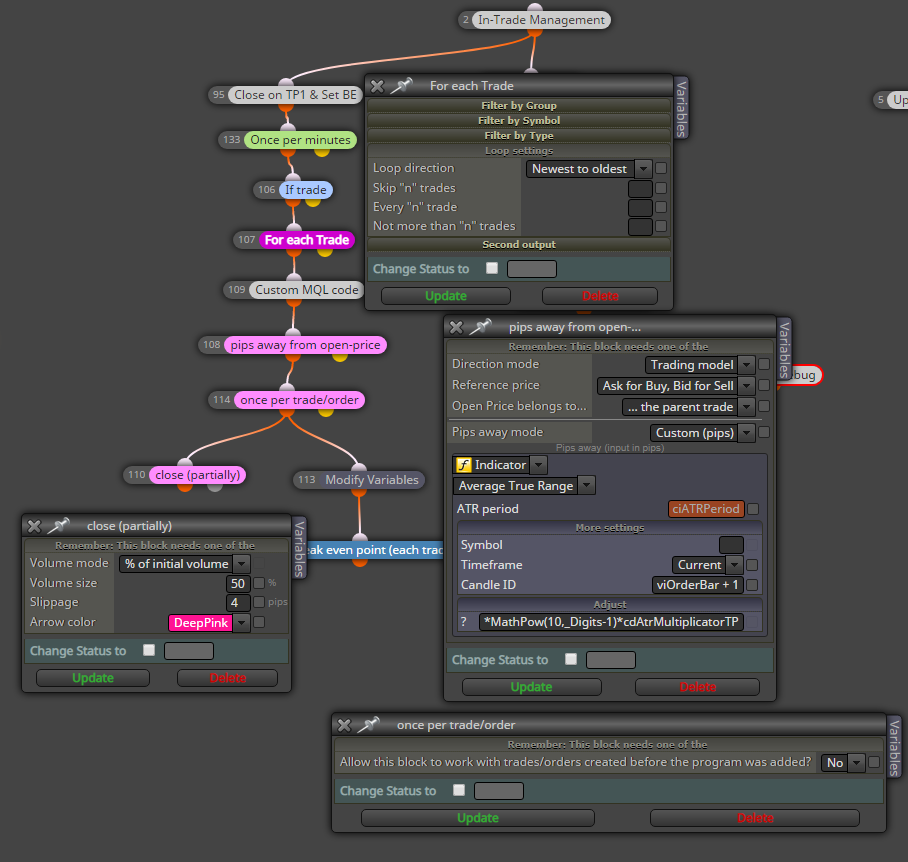Click status color box in pips away panel

pos(611,660)
